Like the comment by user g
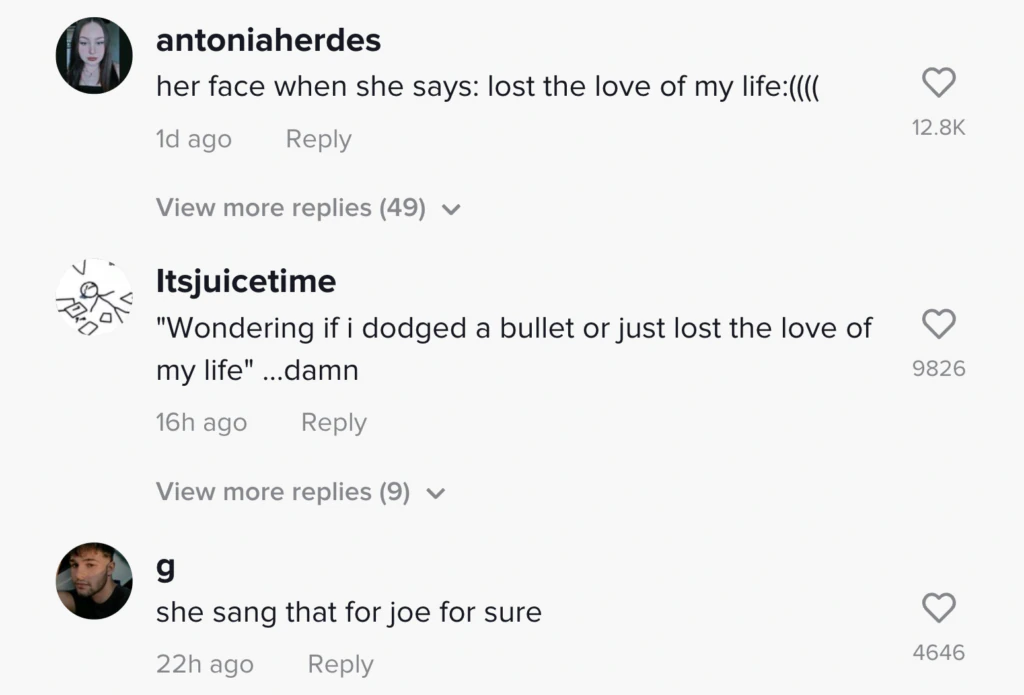Viewport: 1024px width, 695px height. [938, 607]
